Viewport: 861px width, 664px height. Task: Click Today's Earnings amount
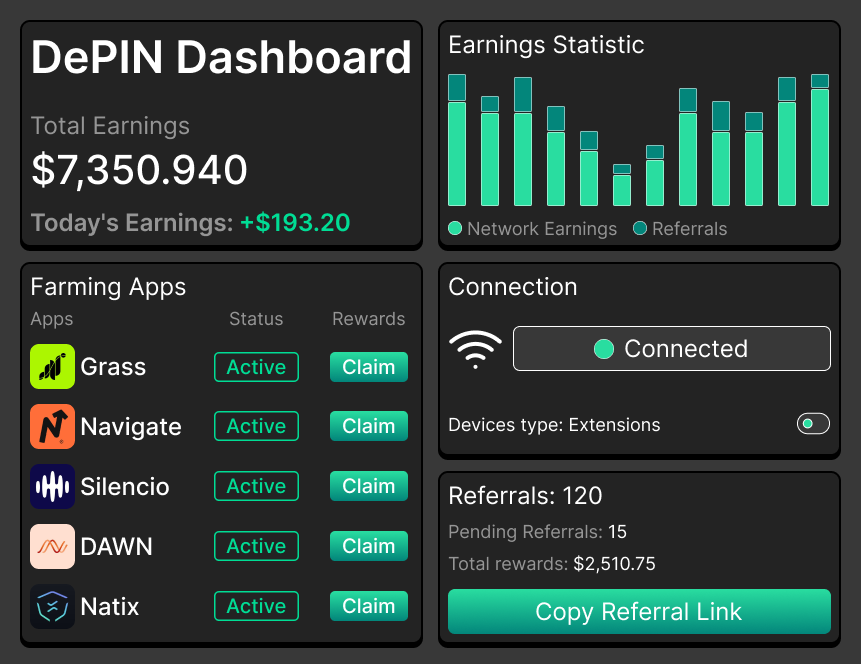point(296,222)
